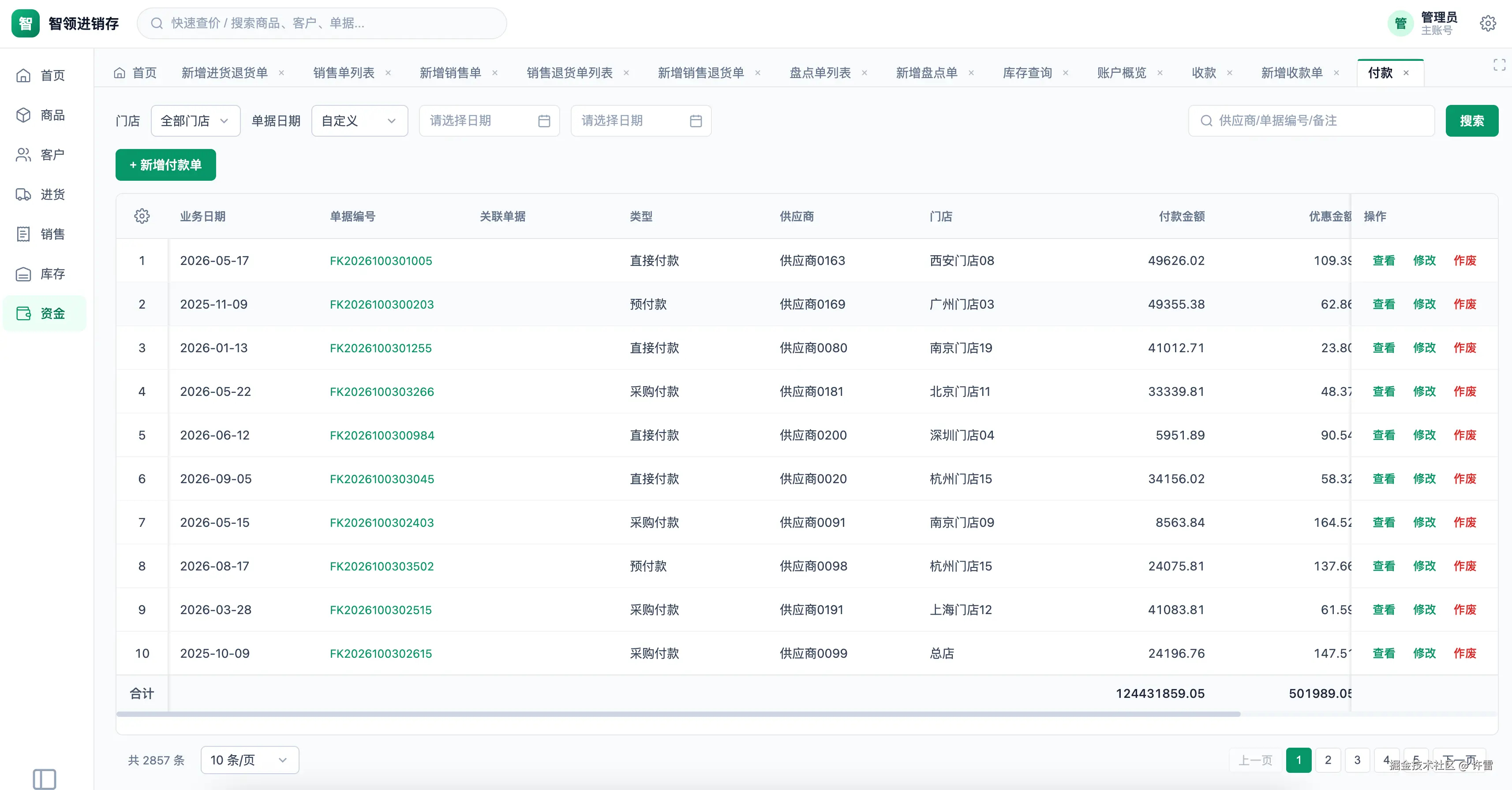
Task: Switch to the 销售单列表 tab
Action: pos(344,73)
